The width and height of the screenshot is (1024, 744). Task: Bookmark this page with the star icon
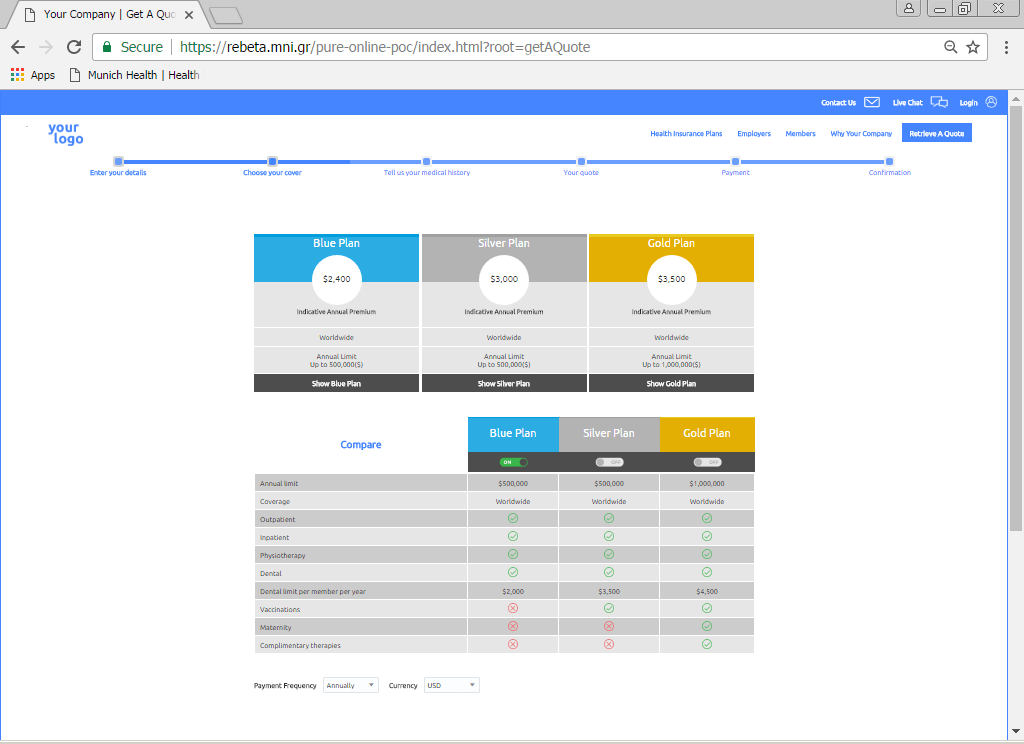pyautogui.click(x=973, y=47)
